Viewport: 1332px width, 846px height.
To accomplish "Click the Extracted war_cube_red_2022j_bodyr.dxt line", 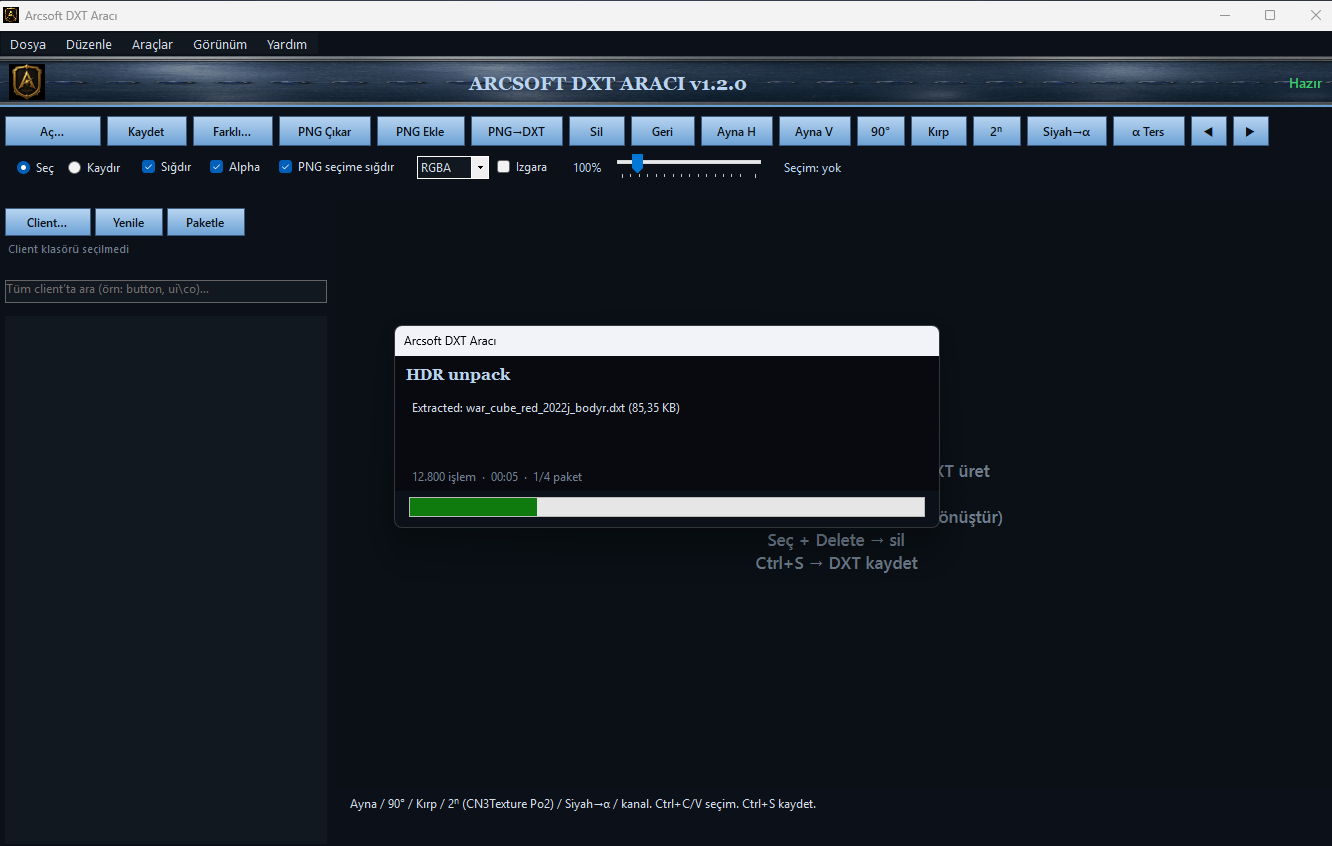I will pos(546,408).
